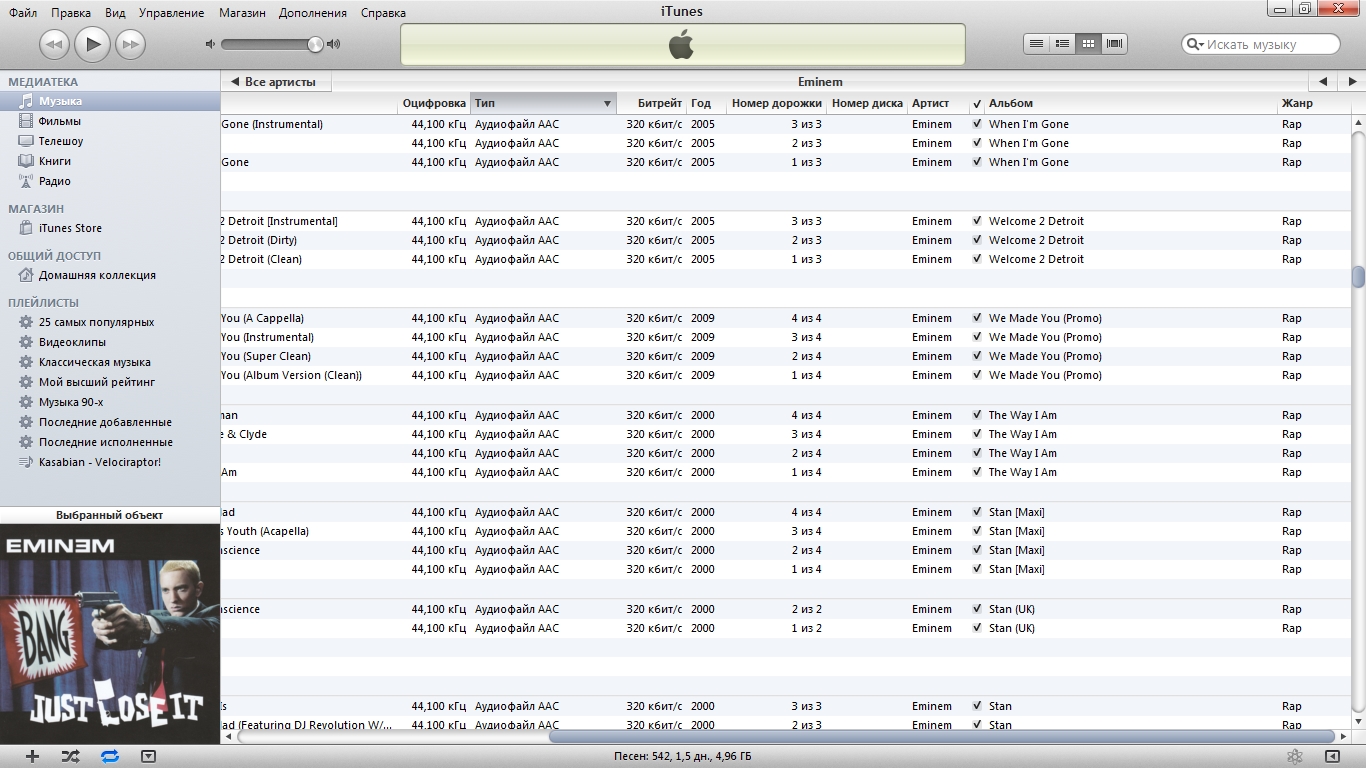Uncheck The Way I Am track 3 из 4
This screenshot has height=768, width=1366.
click(x=977, y=434)
